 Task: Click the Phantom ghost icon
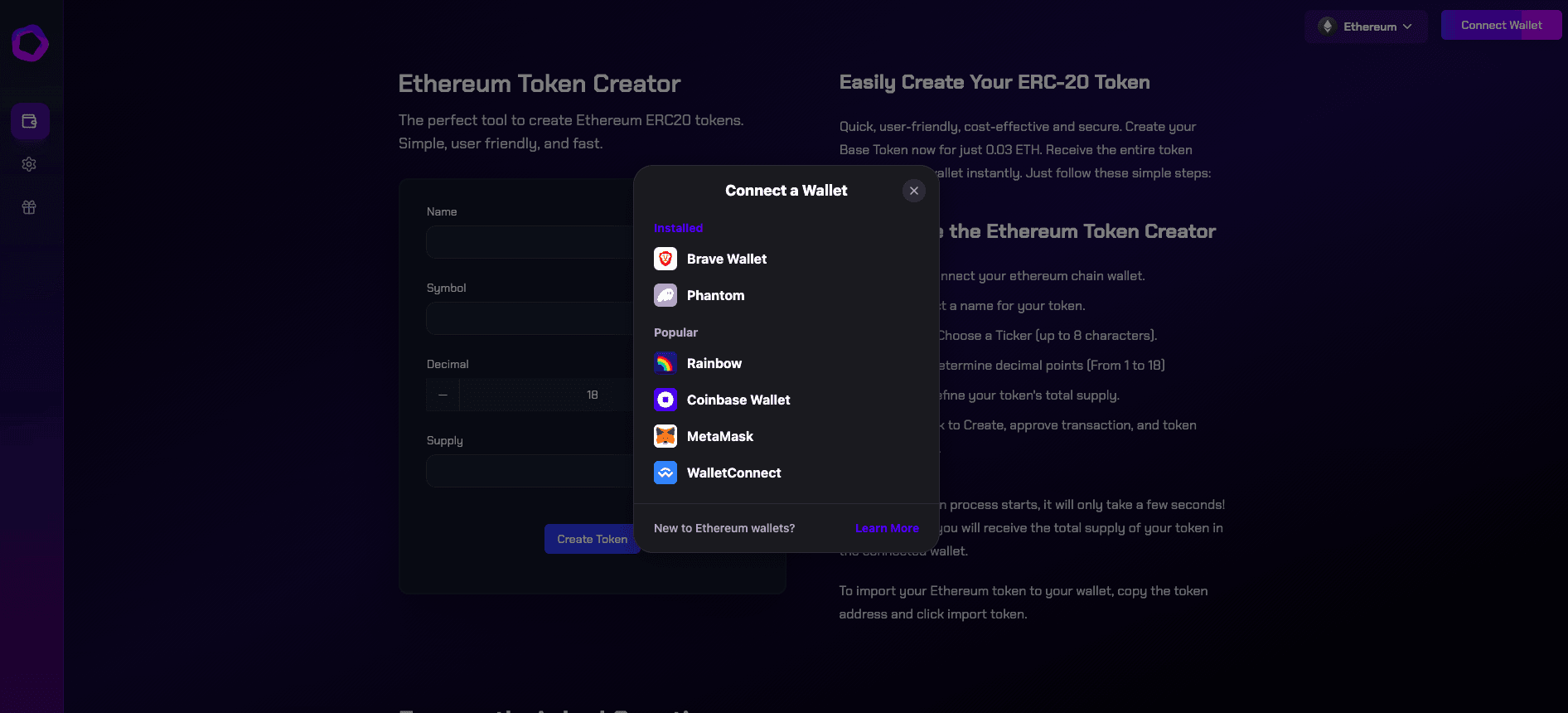click(665, 296)
